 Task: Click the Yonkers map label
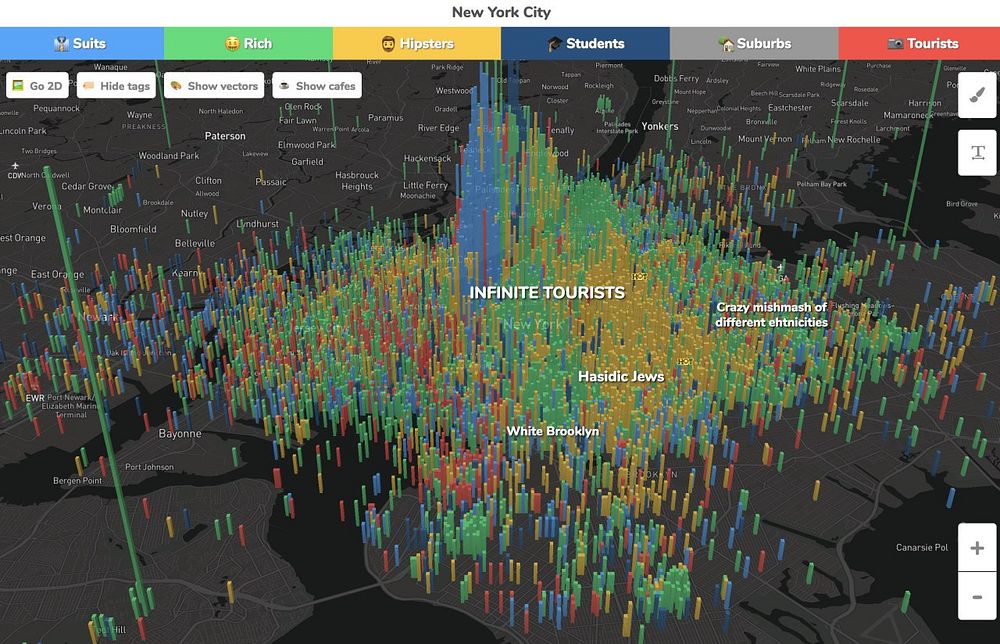tap(660, 126)
